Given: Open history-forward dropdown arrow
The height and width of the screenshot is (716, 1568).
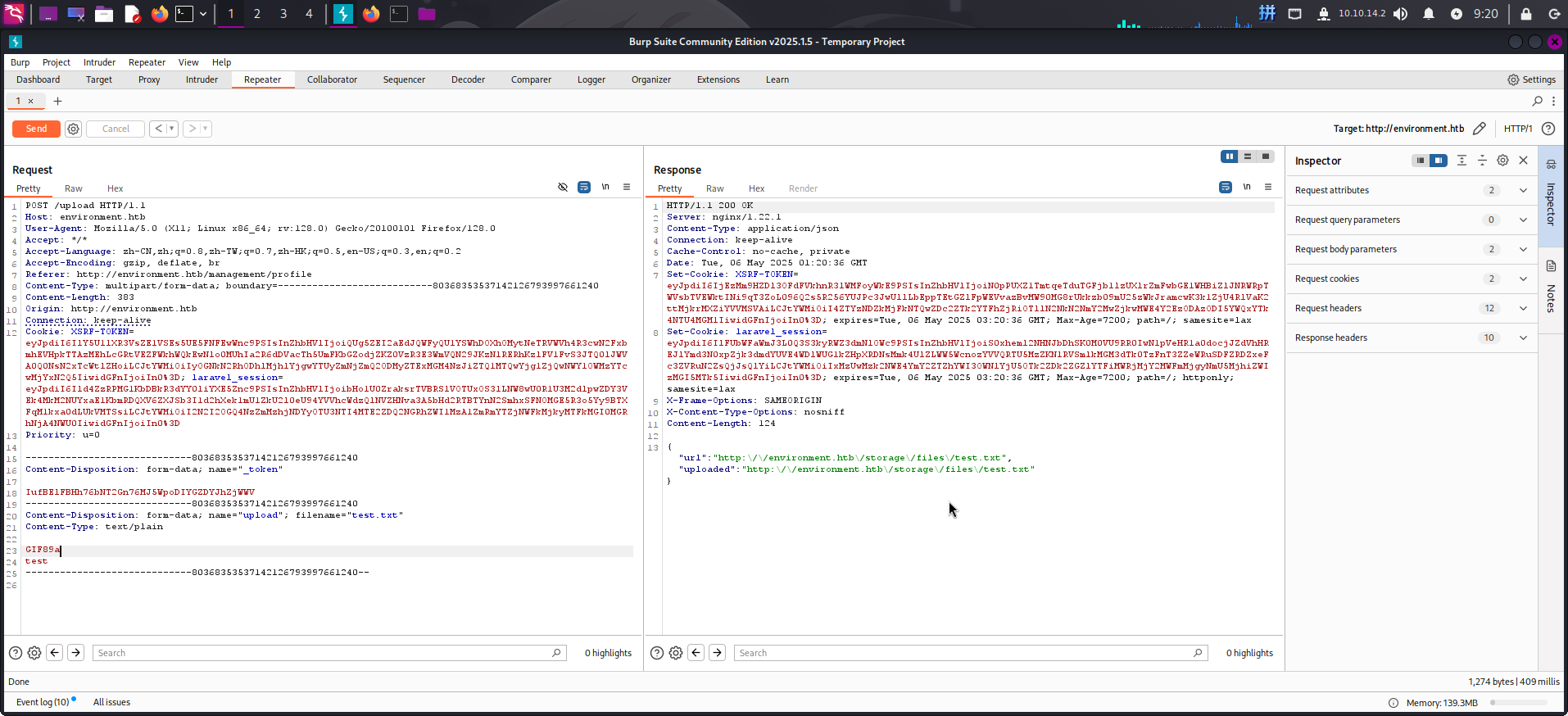Looking at the screenshot, I should tap(205, 129).
